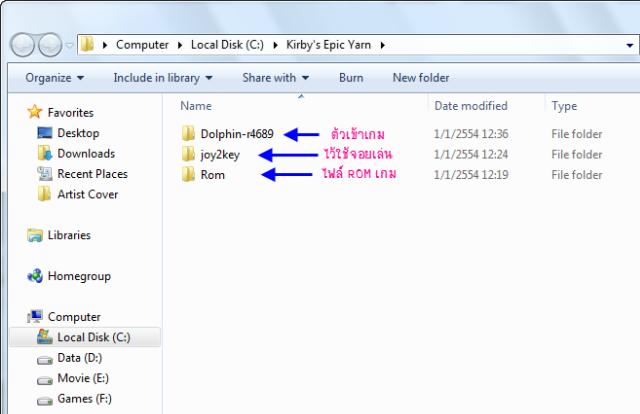This screenshot has width=640, height=414.
Task: Open the Share with menu
Action: tap(276, 78)
